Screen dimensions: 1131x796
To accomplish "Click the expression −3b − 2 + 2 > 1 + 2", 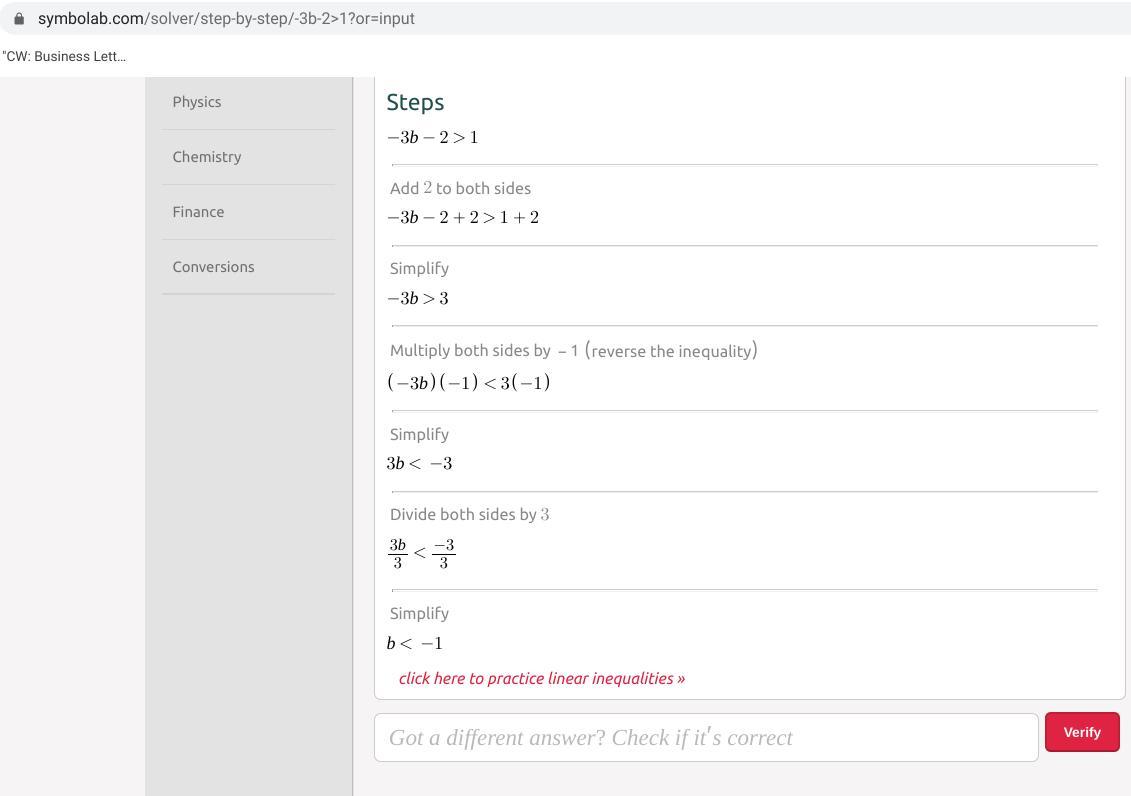I will (463, 218).
